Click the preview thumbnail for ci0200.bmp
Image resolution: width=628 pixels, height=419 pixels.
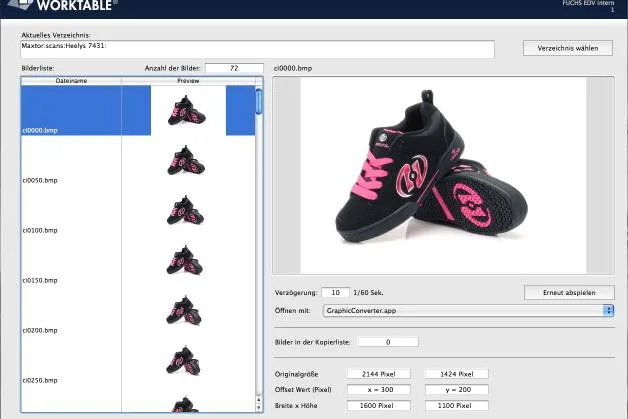tap(184, 310)
